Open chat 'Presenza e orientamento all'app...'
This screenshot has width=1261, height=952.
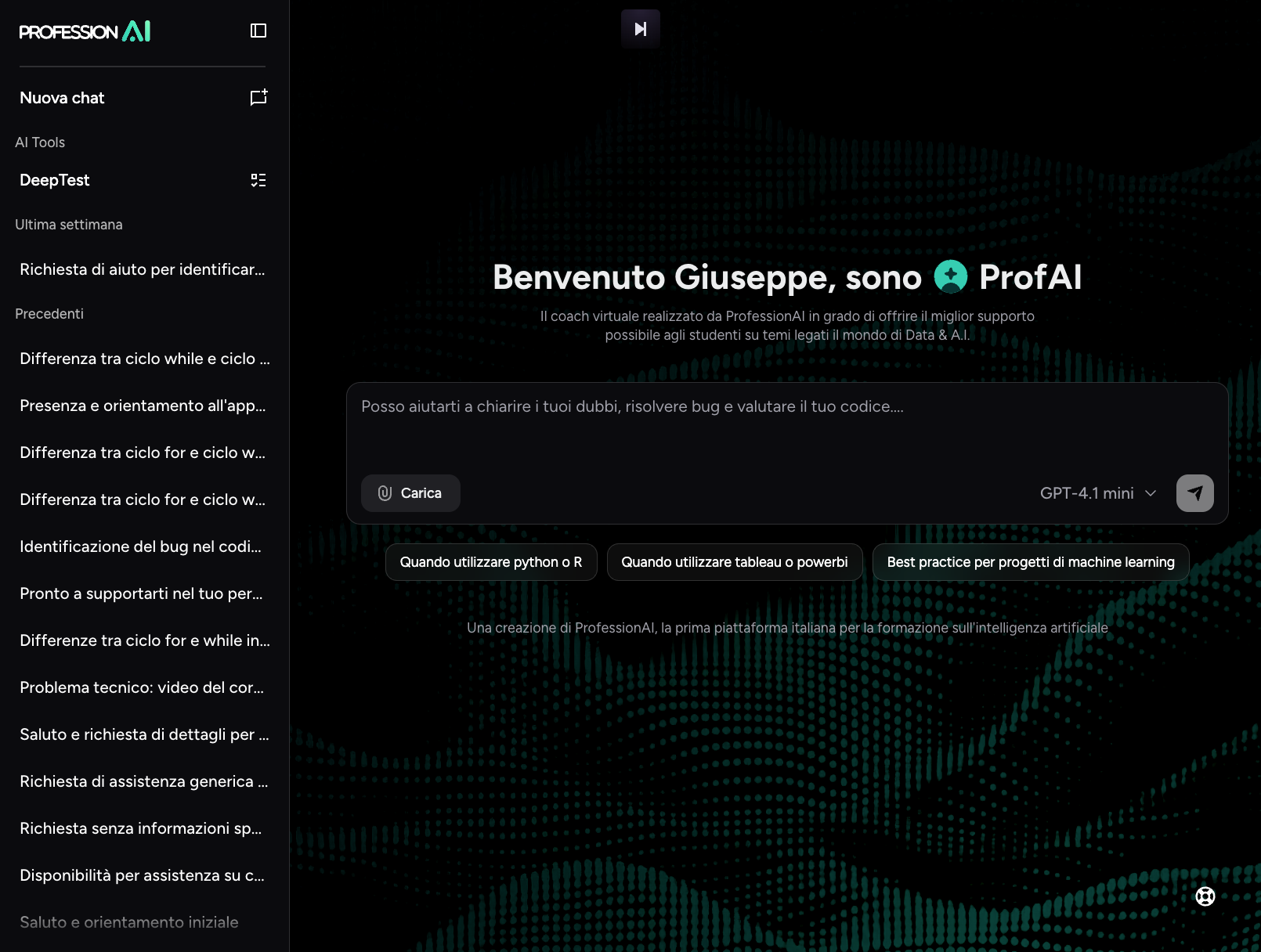click(143, 406)
